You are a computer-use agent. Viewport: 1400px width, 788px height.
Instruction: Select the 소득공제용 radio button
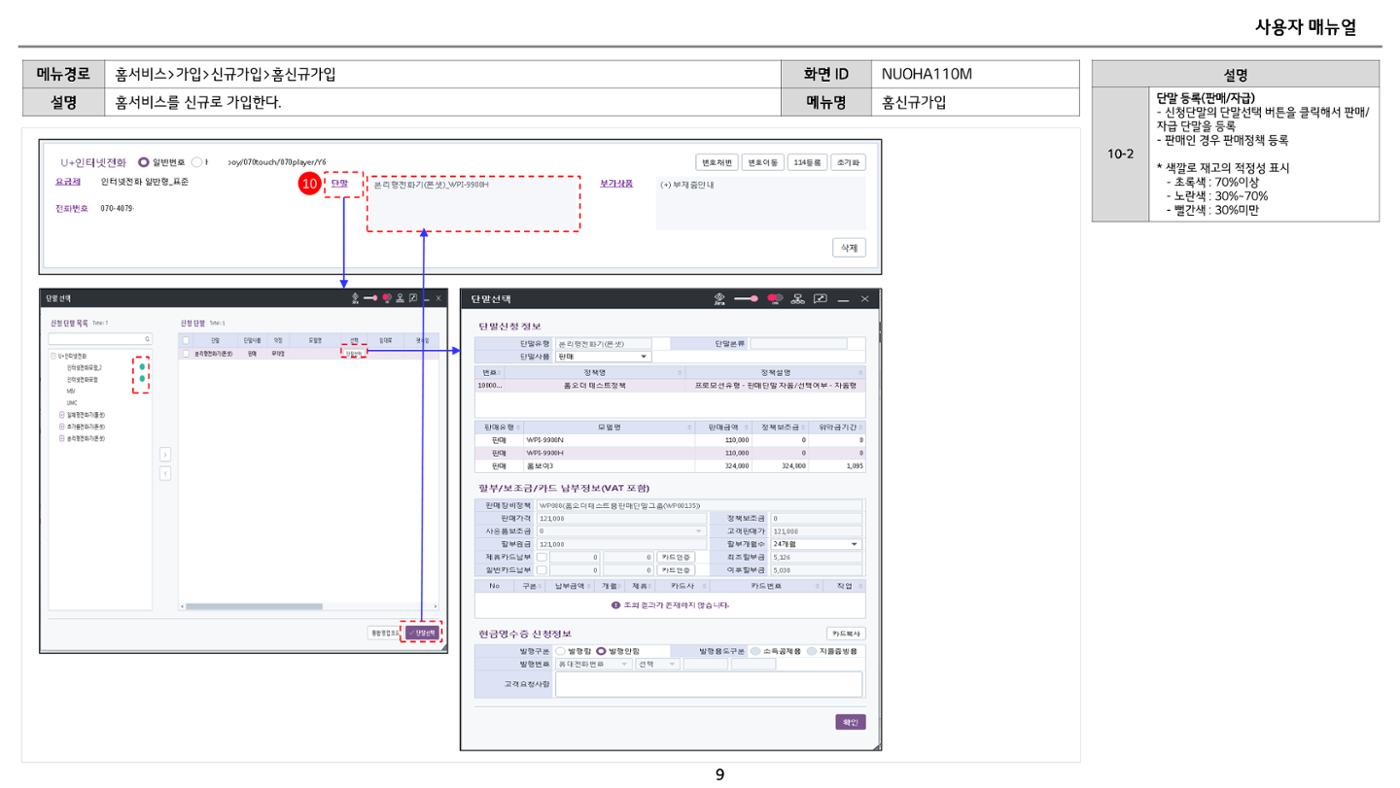click(755, 651)
